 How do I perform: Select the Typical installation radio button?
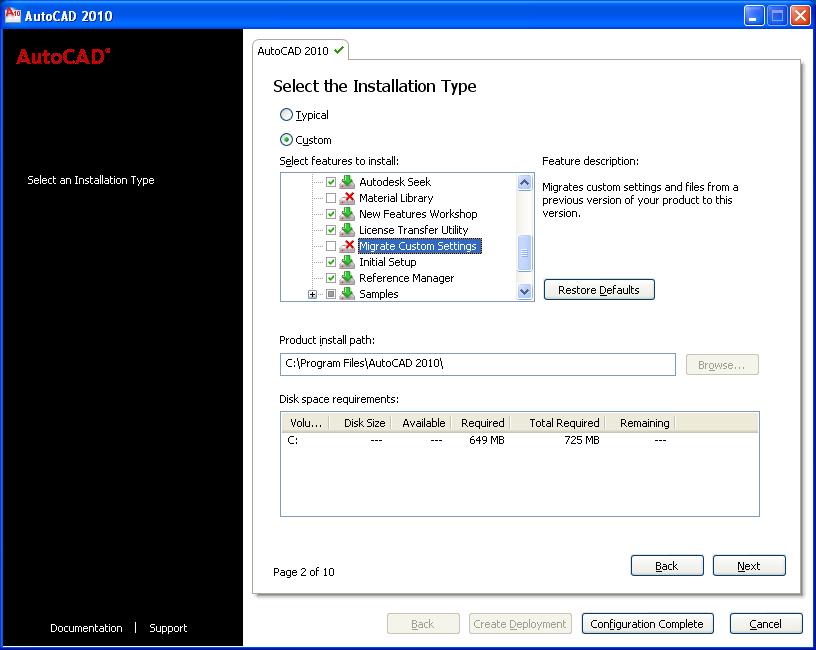286,114
